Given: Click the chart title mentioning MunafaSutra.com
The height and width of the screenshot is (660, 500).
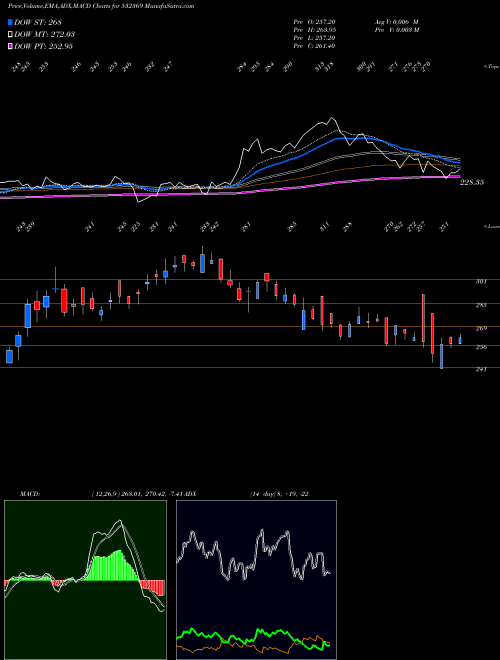Looking at the screenshot, I should pos(101,7).
